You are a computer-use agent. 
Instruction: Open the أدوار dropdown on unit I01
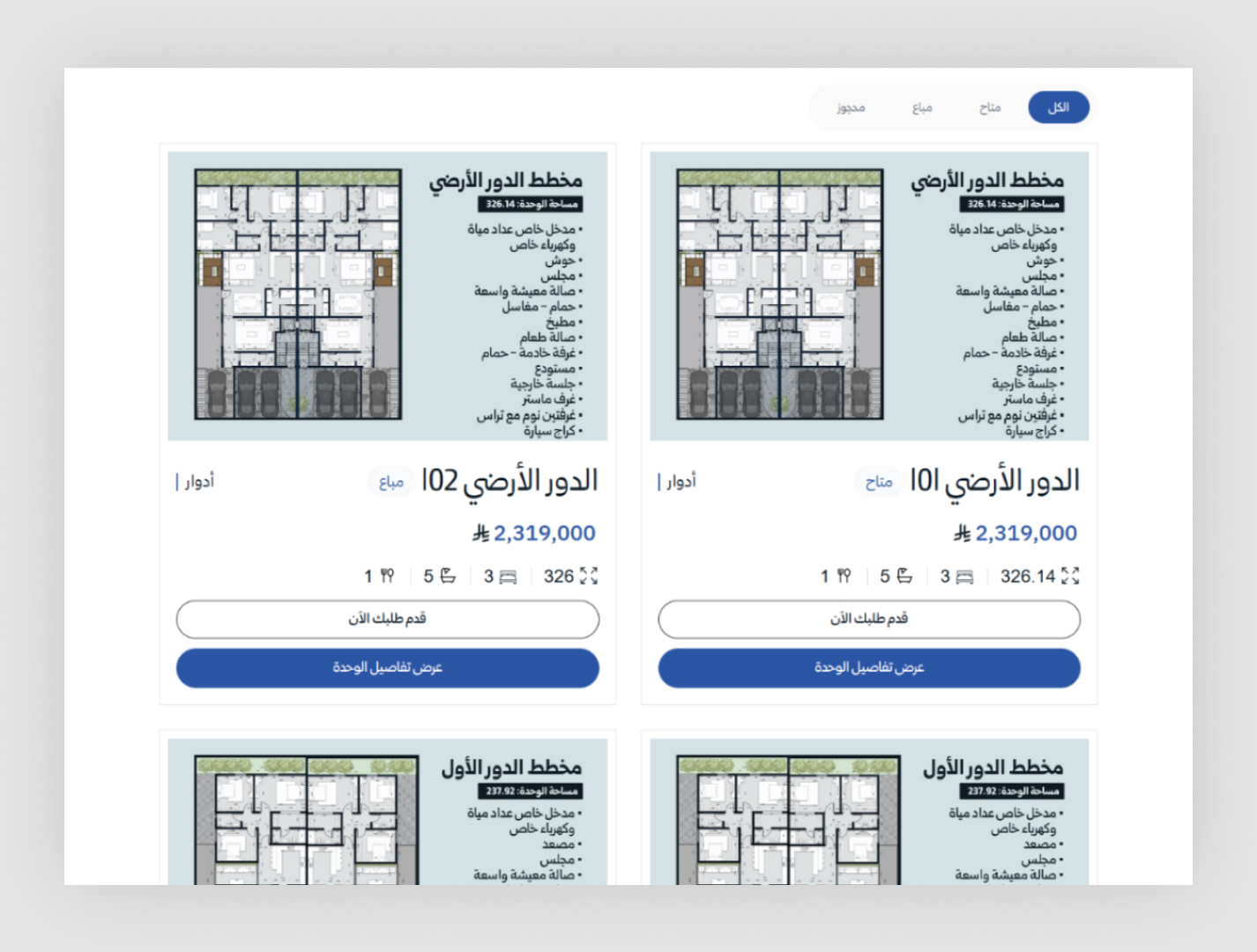679,481
